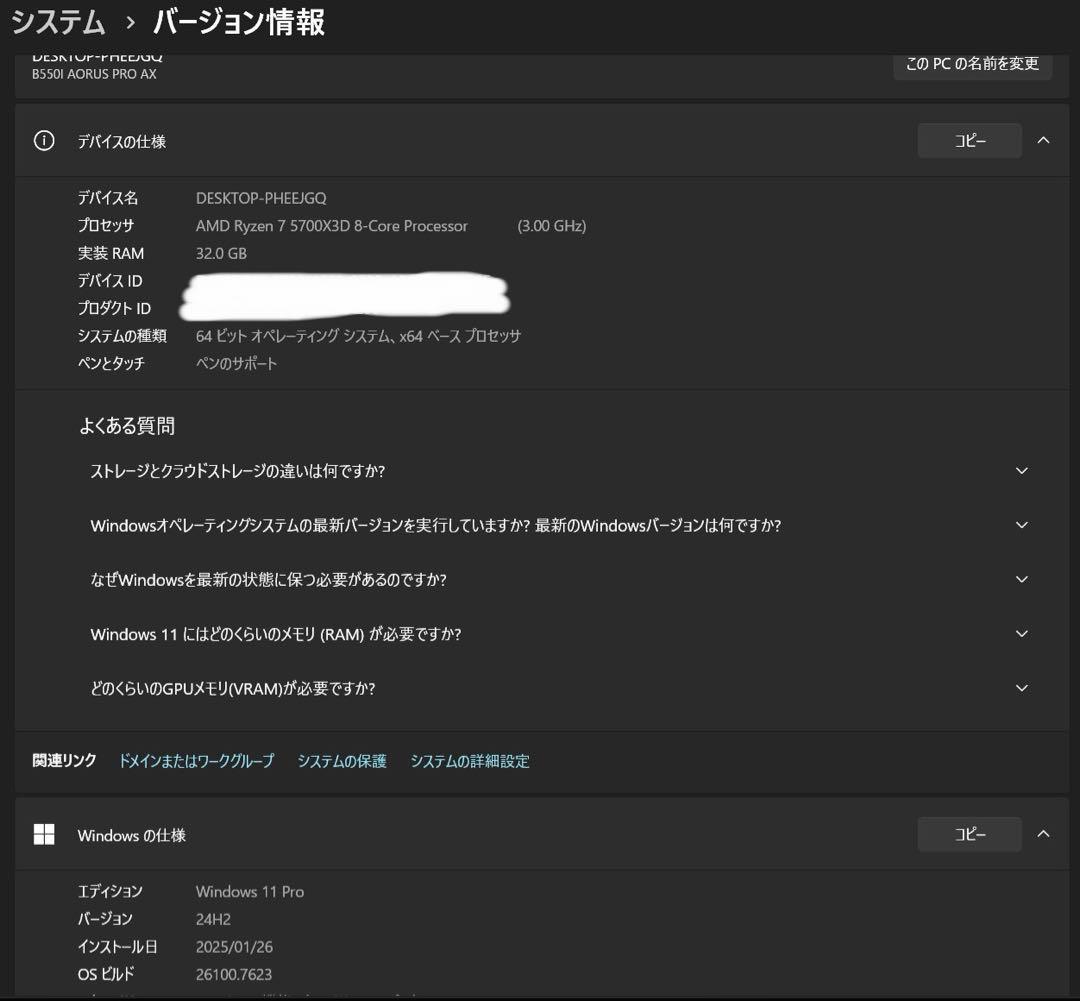
Task: Open the システムの保護 link
Action: (x=341, y=761)
